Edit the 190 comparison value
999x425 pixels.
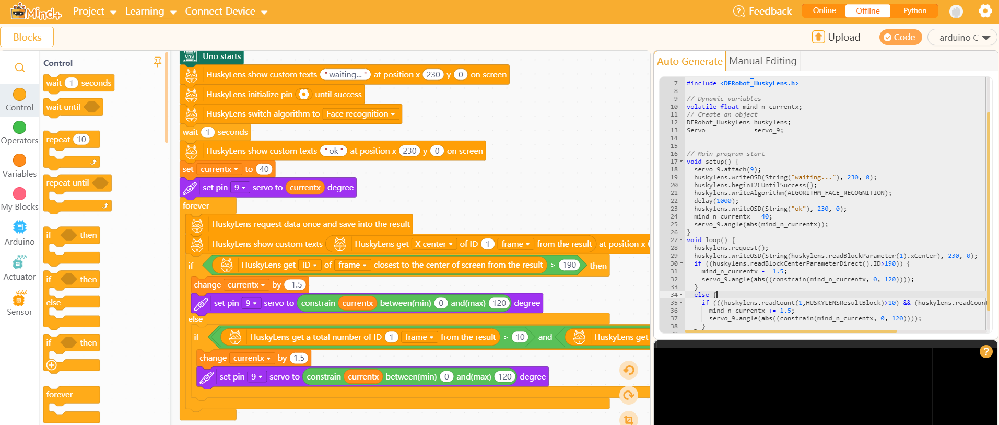569,265
